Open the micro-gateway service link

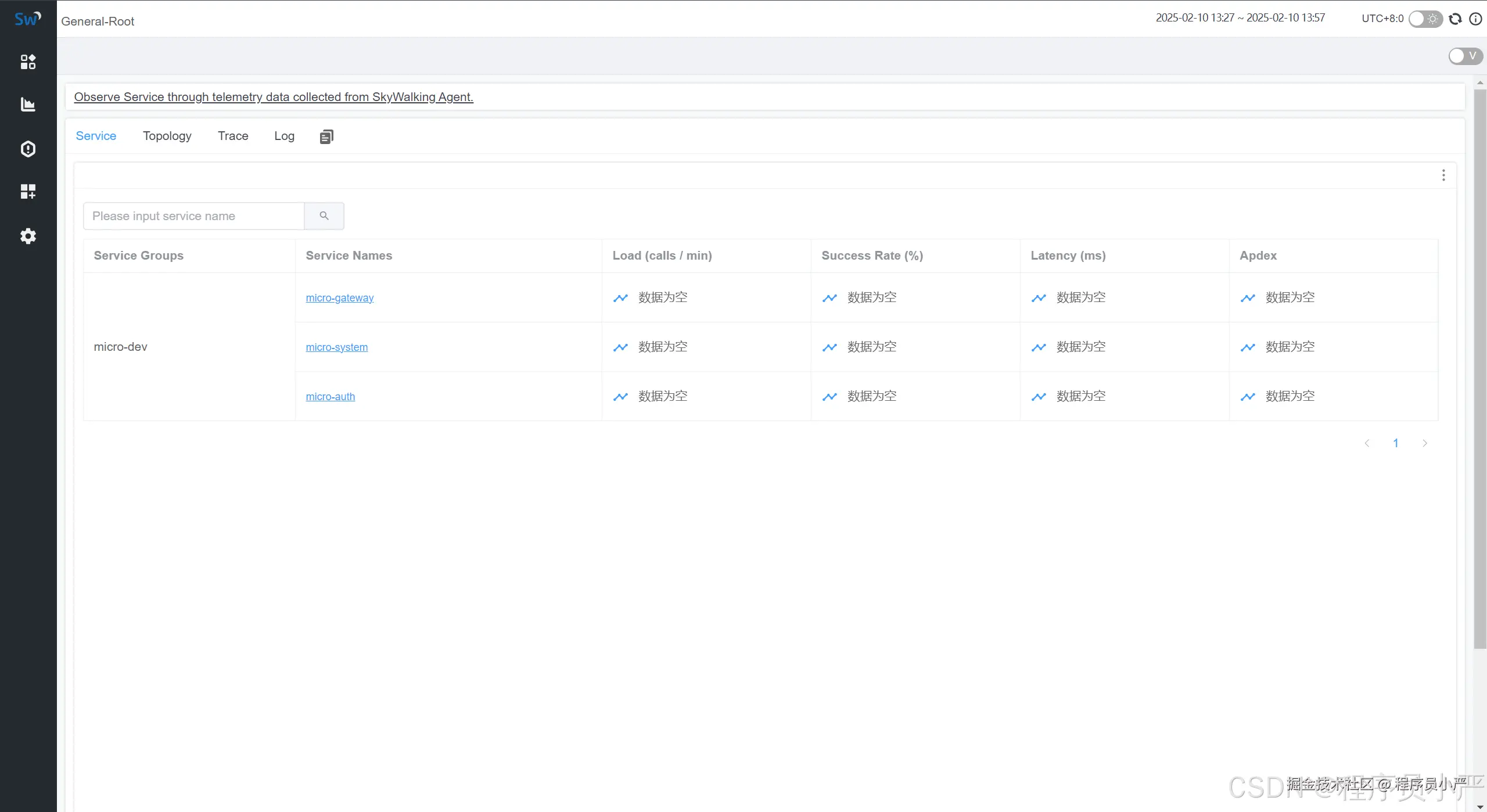340,298
